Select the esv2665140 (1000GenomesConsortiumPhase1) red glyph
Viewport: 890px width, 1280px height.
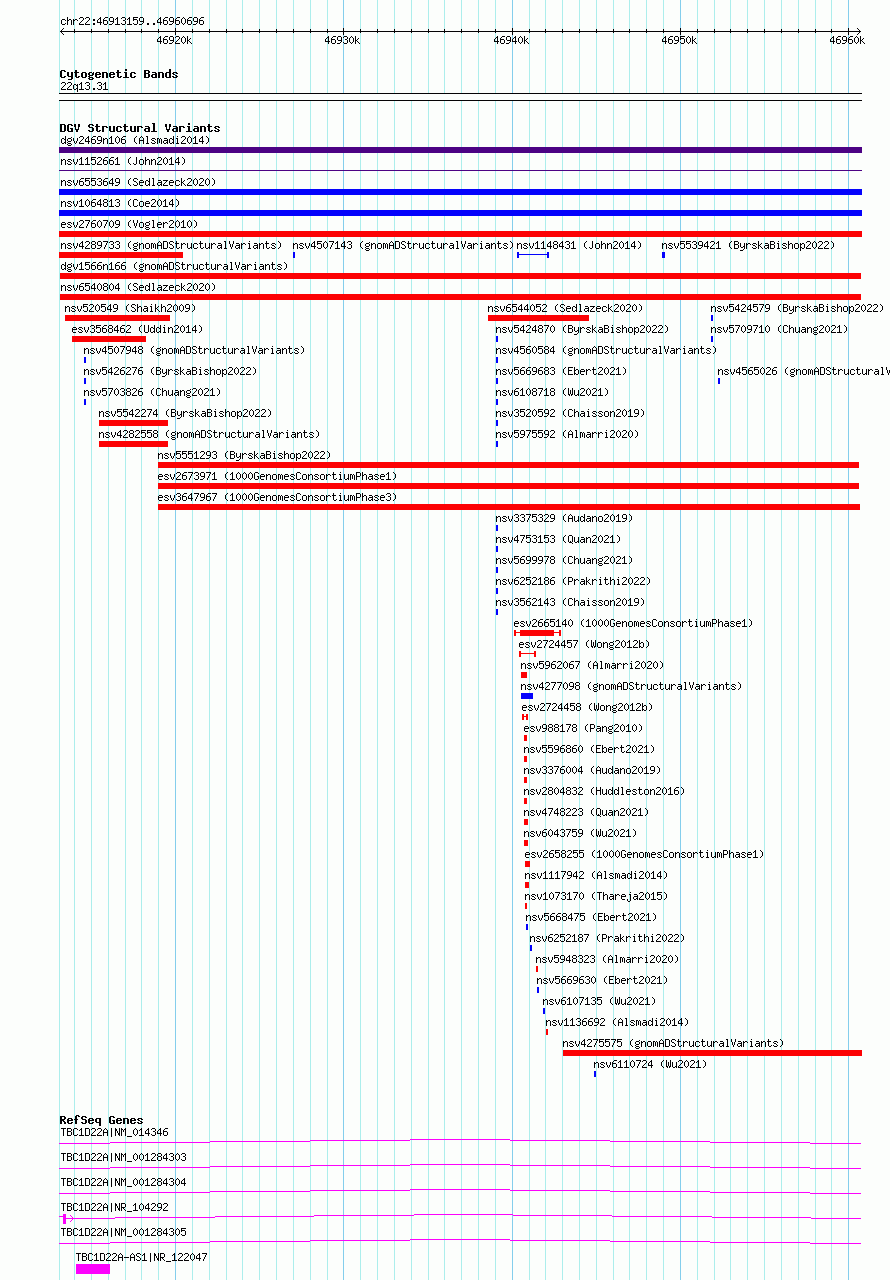coord(538,633)
